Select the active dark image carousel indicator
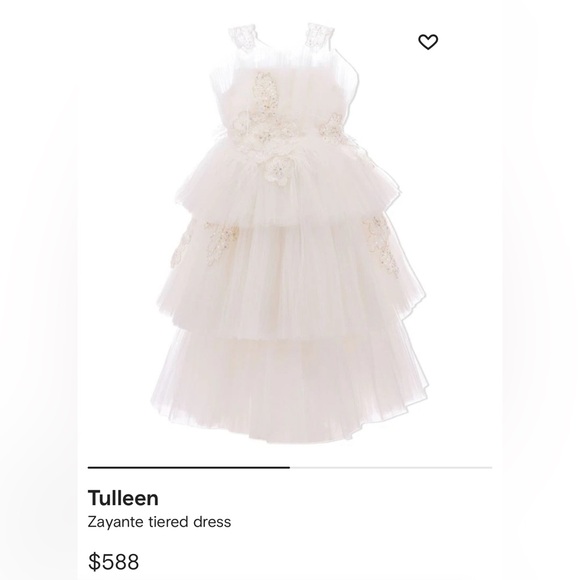 [189, 468]
